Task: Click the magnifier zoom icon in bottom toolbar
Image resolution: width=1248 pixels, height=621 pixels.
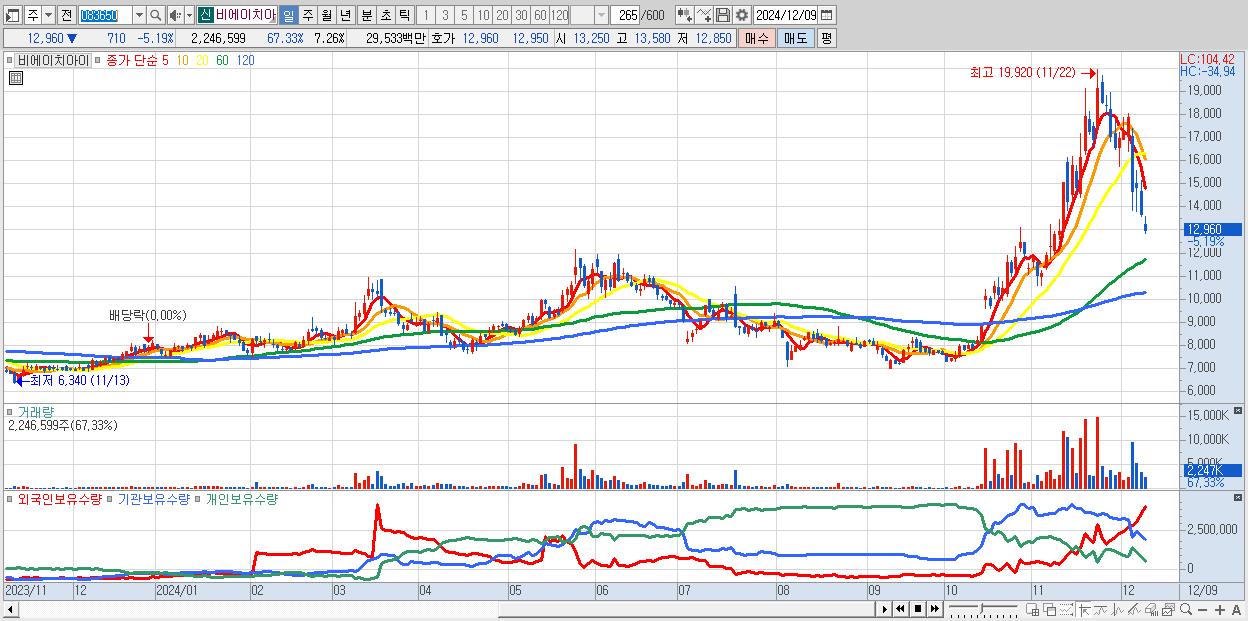Action: pyautogui.click(x=1186, y=609)
